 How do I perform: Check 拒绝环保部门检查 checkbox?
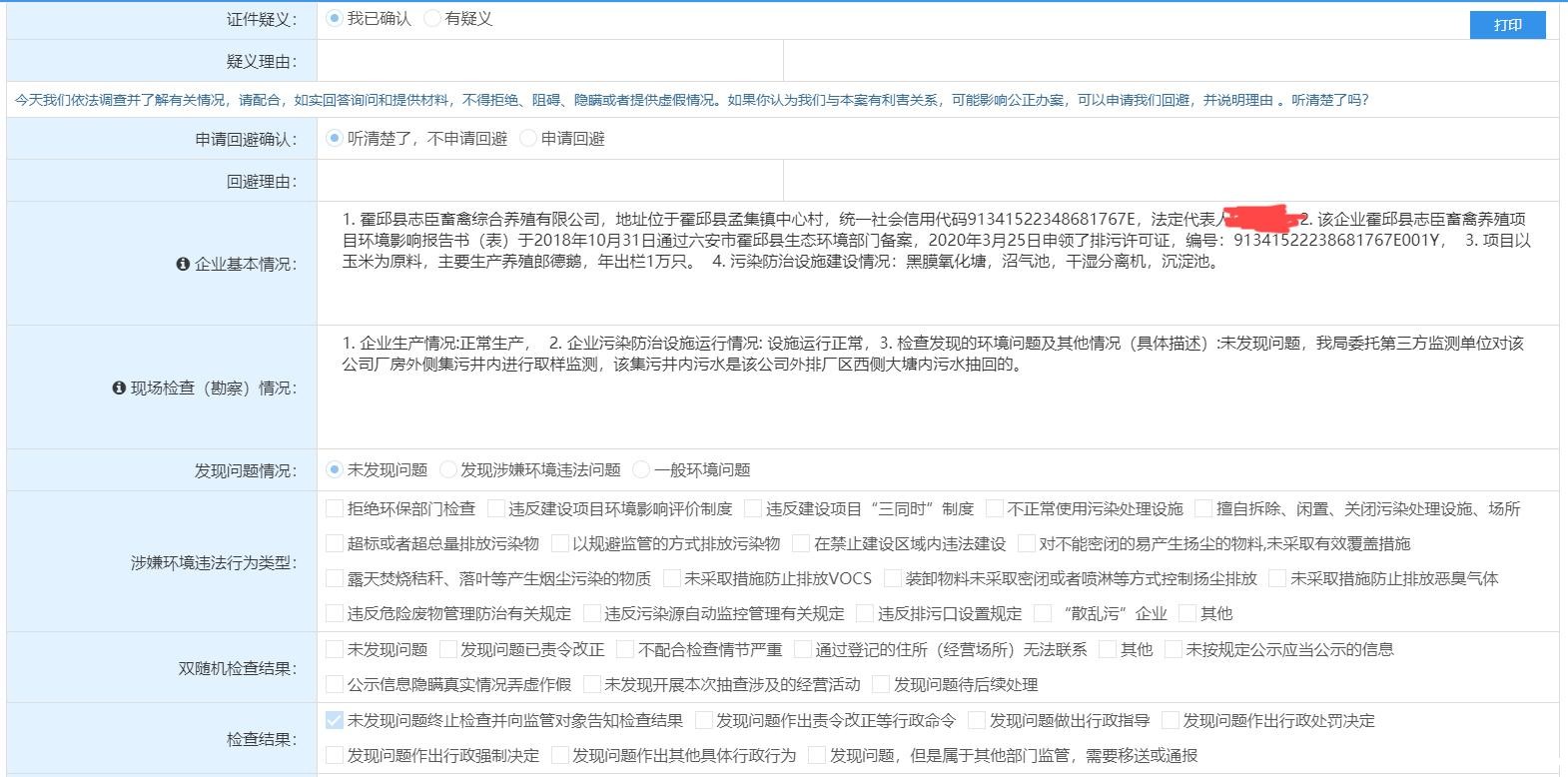(x=336, y=509)
